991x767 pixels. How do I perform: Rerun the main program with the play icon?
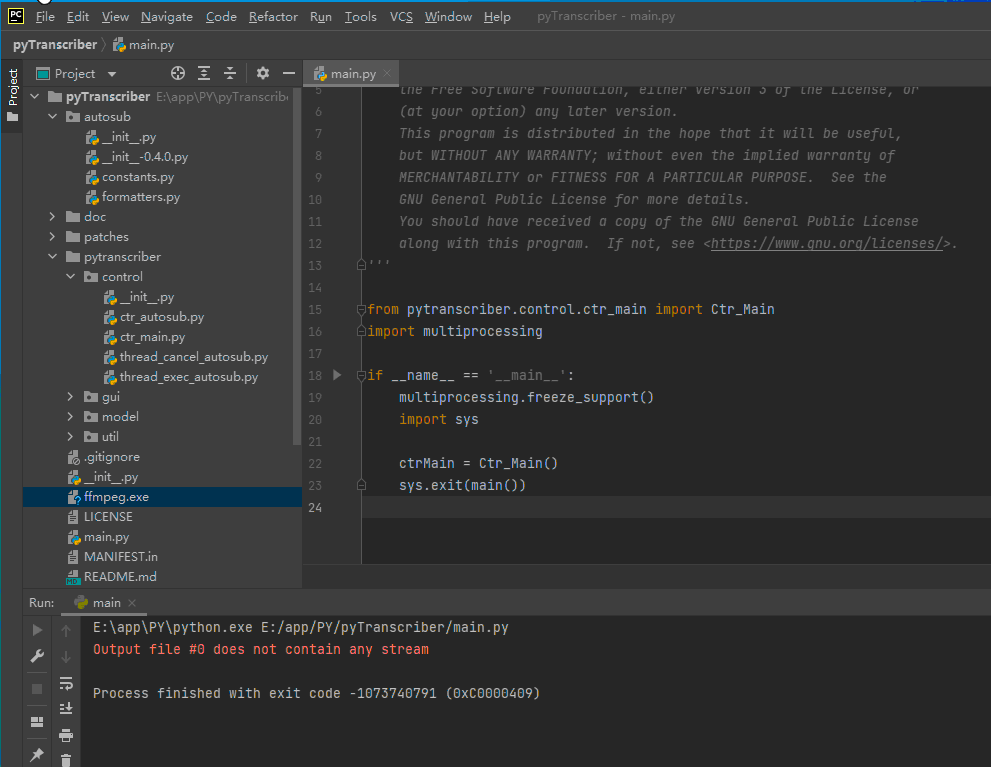click(37, 629)
